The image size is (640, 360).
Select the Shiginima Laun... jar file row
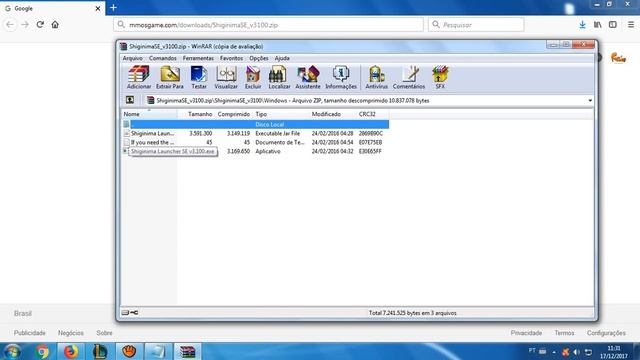pos(256,133)
